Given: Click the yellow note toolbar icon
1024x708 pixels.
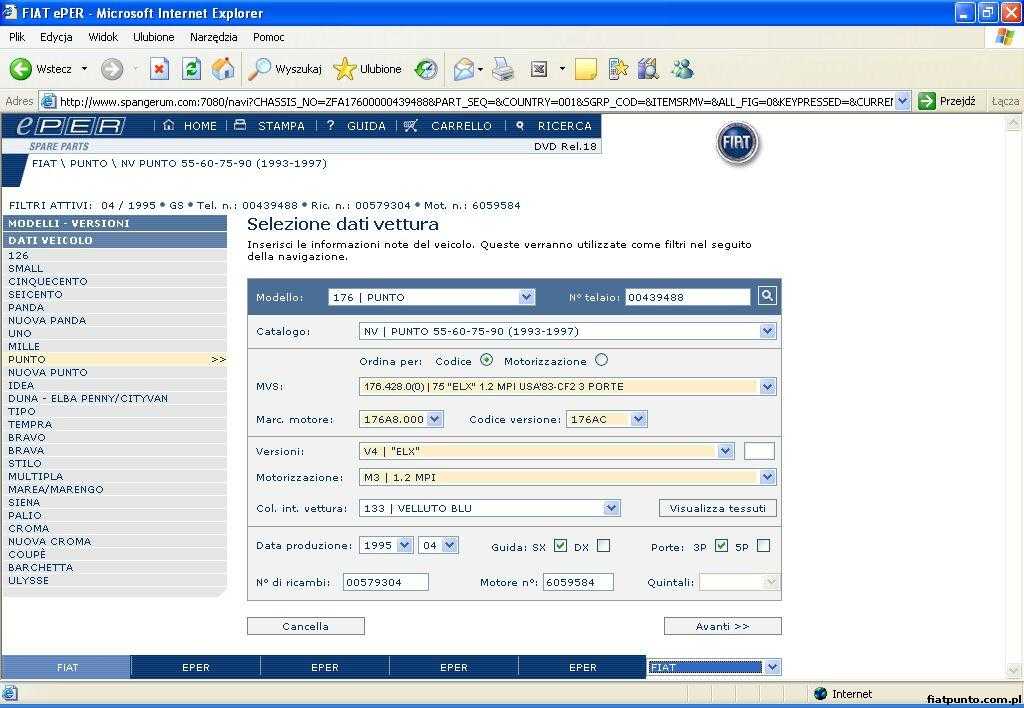Looking at the screenshot, I should (586, 69).
